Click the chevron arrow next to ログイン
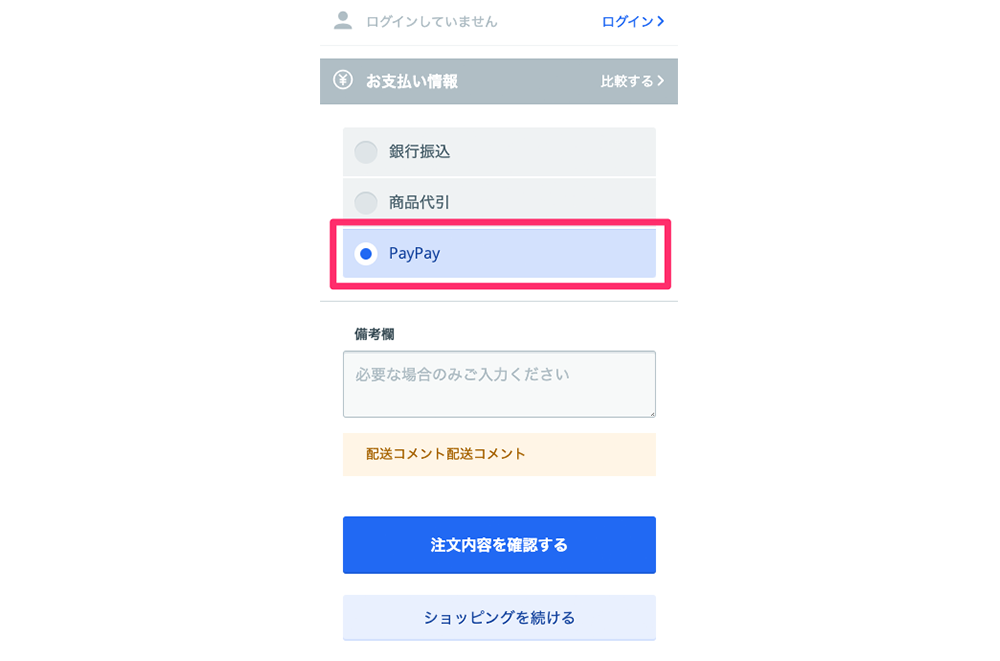 pyautogui.click(x=661, y=21)
